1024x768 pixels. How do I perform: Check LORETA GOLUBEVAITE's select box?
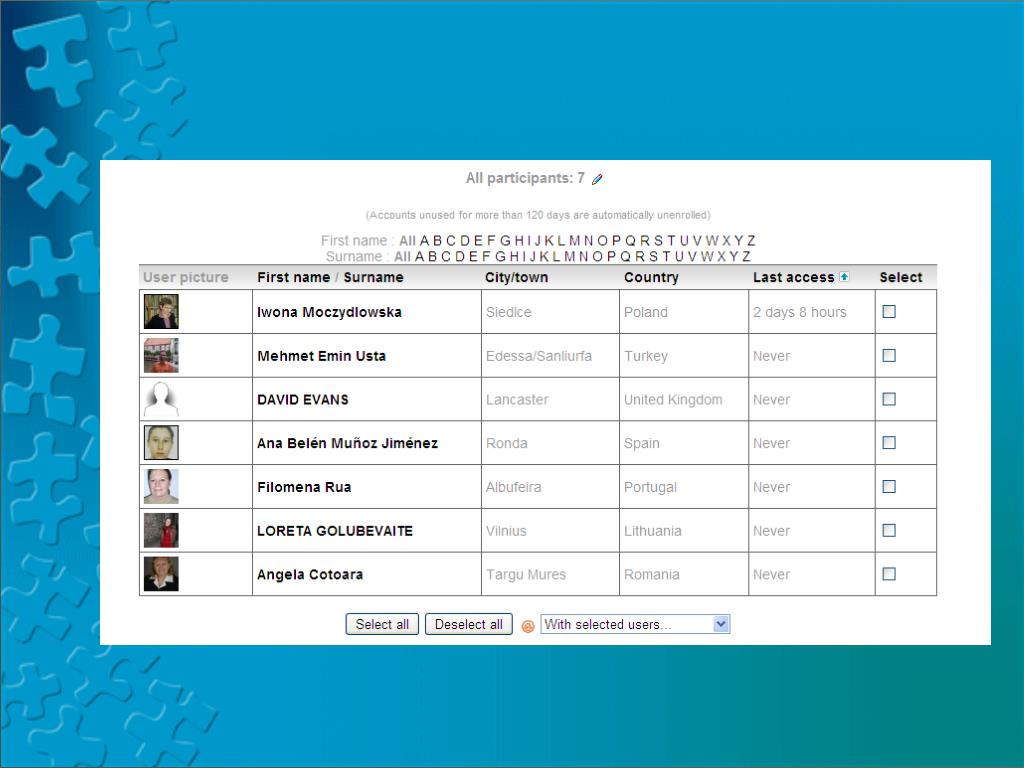[x=889, y=530]
